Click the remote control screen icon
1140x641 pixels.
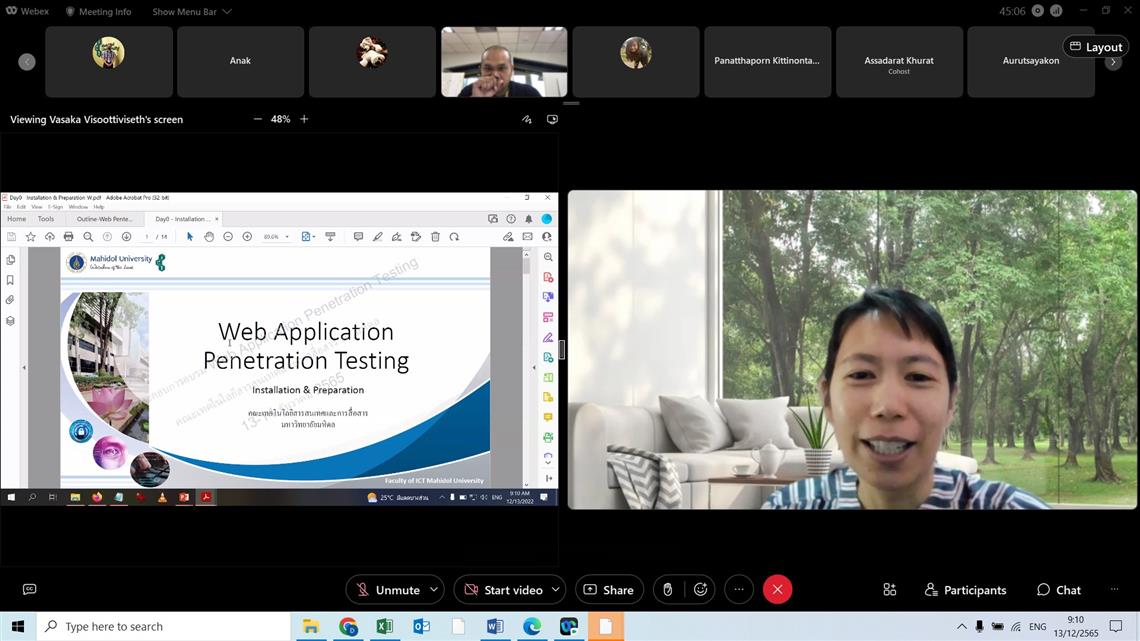tap(552, 119)
